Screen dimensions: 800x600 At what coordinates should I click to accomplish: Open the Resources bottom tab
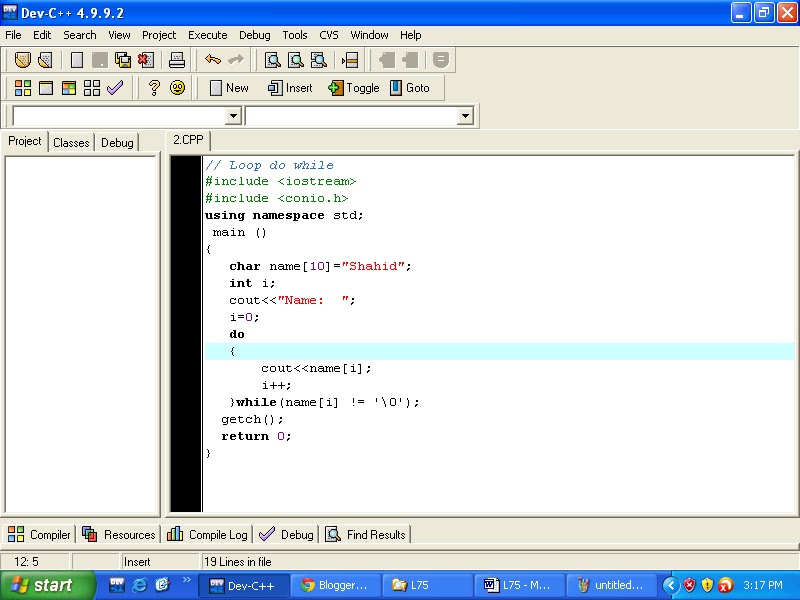(x=118, y=534)
